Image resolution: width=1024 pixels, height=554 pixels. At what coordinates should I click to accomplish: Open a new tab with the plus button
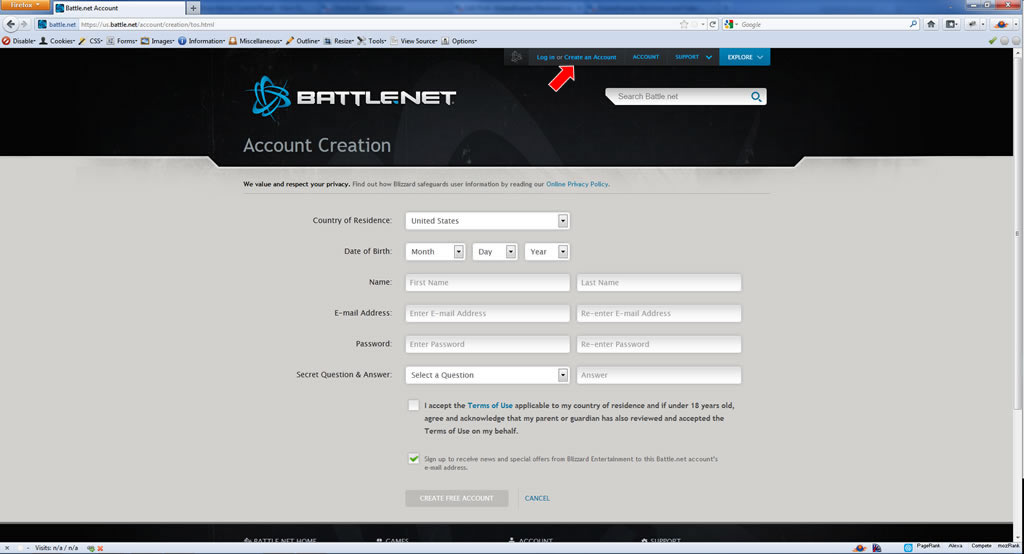(x=193, y=8)
